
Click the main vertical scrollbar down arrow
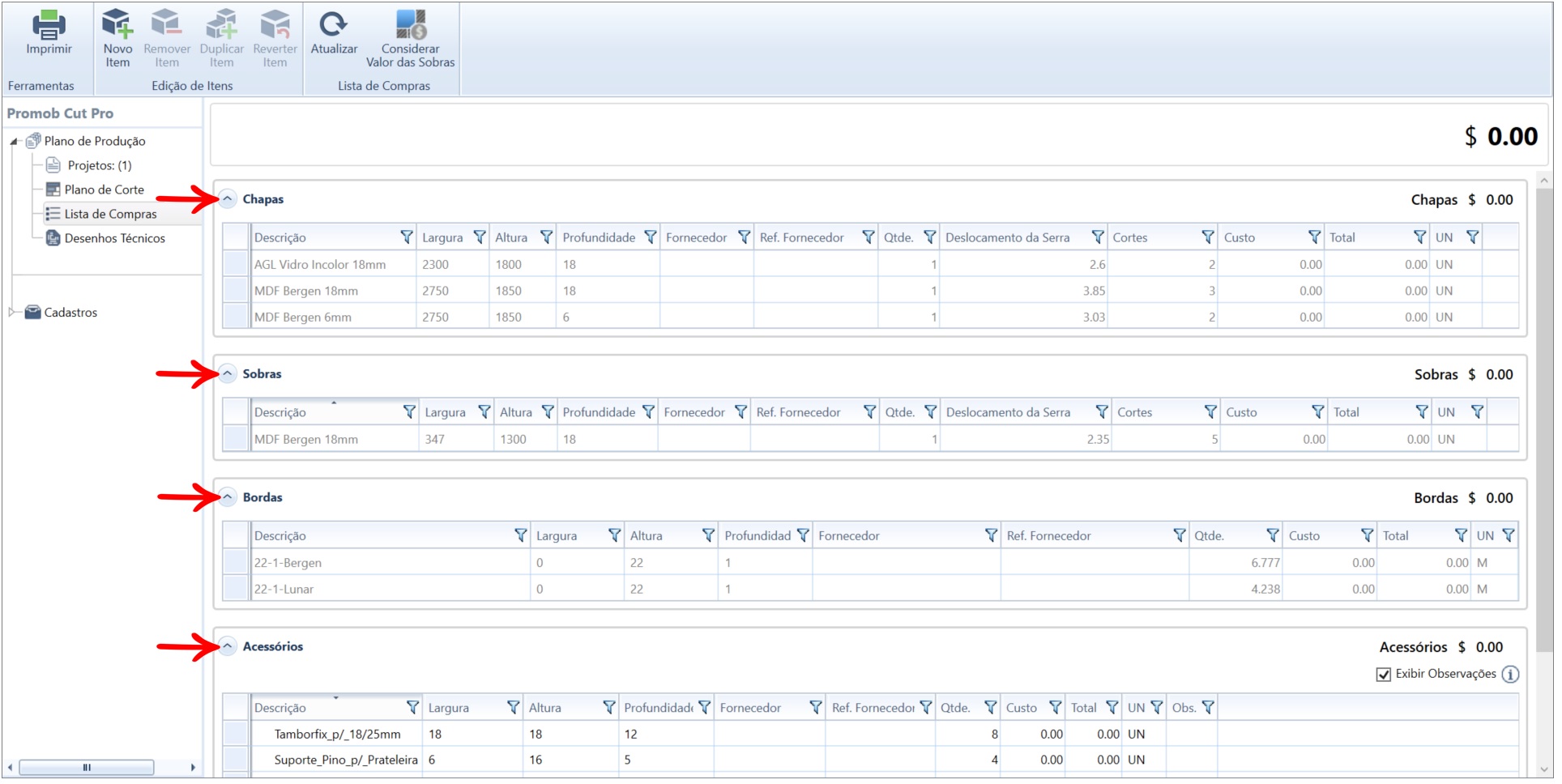pyautogui.click(x=1544, y=769)
